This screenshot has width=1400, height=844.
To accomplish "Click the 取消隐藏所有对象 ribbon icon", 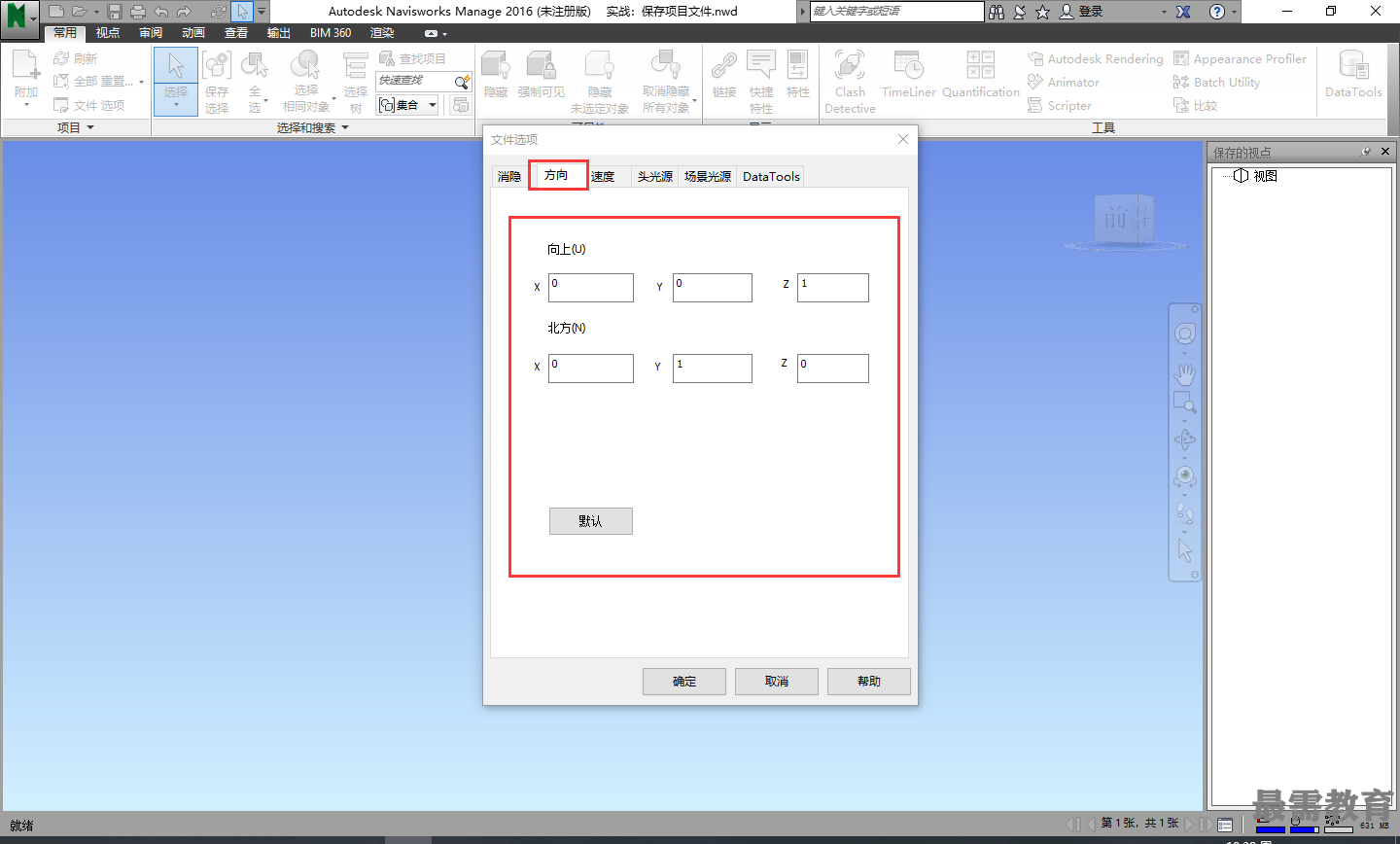I will [667, 81].
